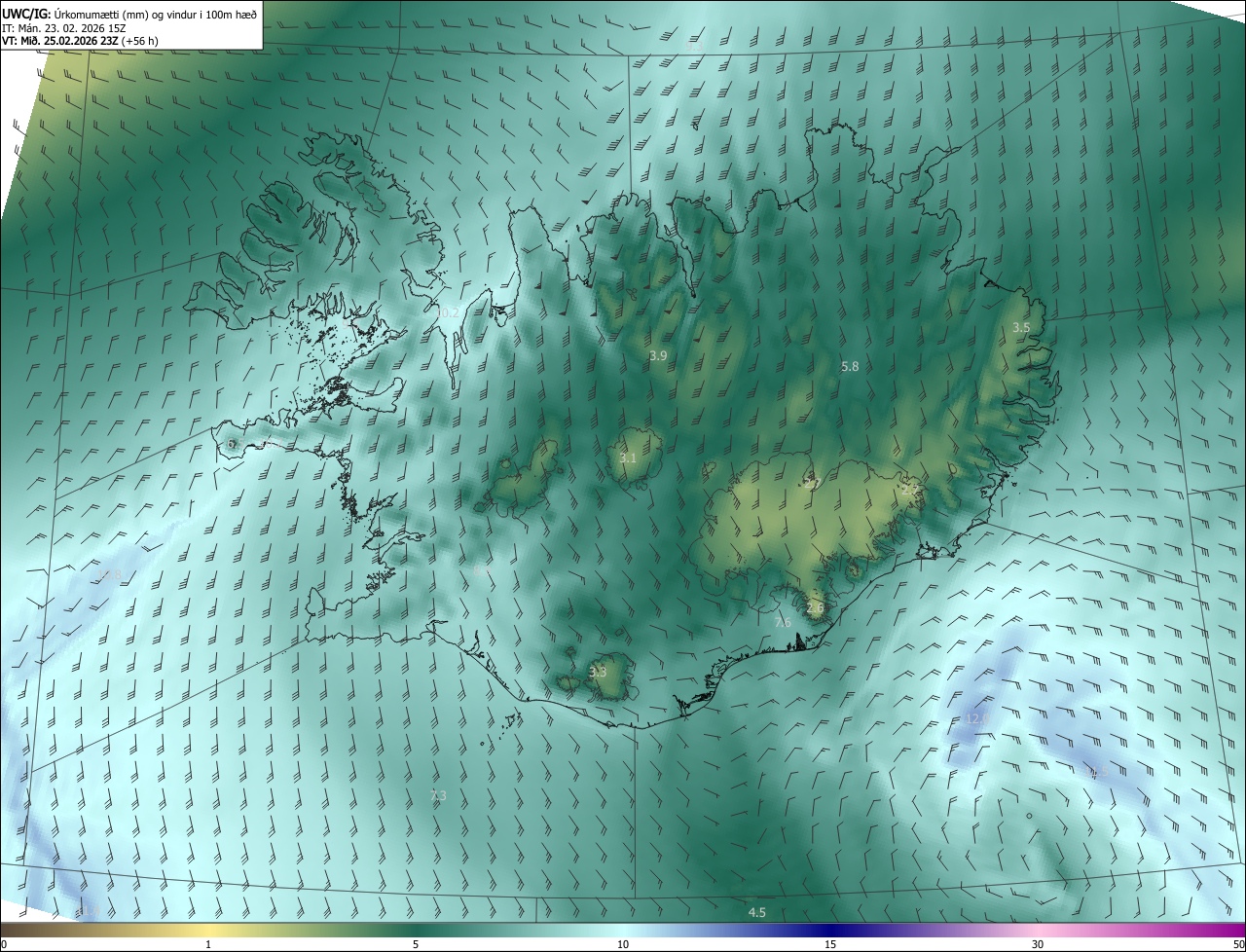Select the 5.8 value label on the map

coord(850,366)
